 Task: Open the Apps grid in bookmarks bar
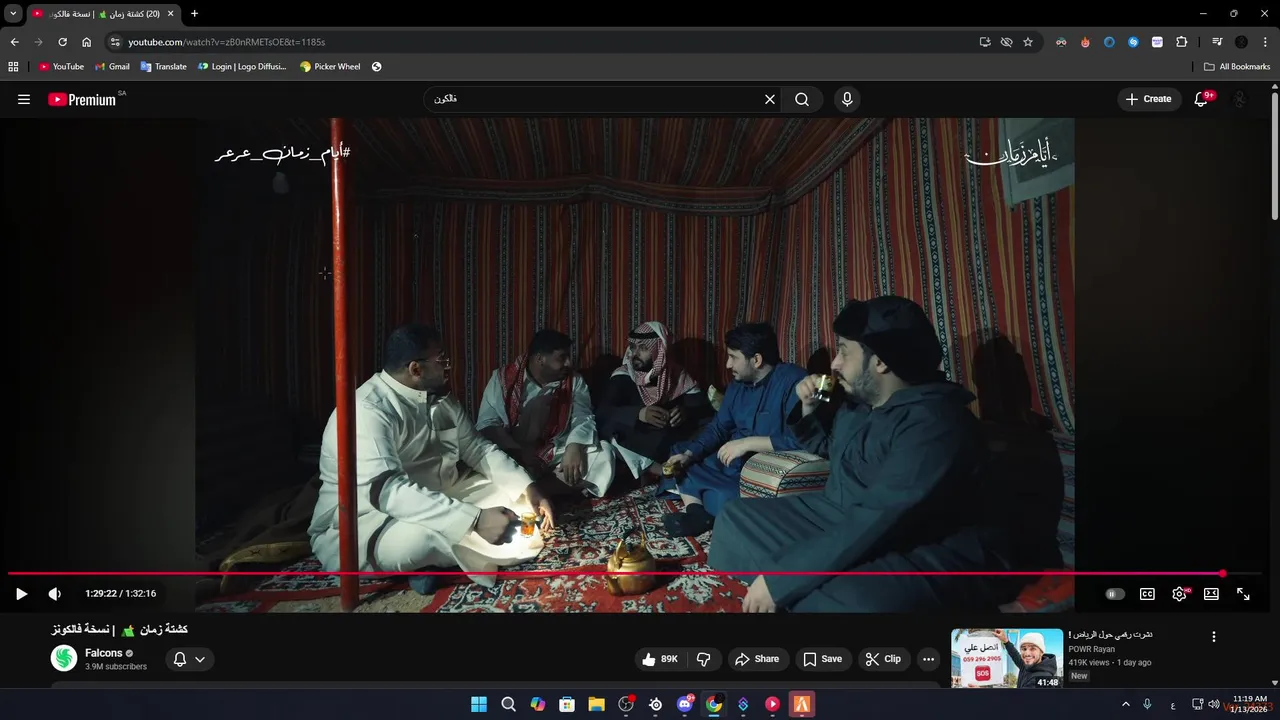[13, 67]
